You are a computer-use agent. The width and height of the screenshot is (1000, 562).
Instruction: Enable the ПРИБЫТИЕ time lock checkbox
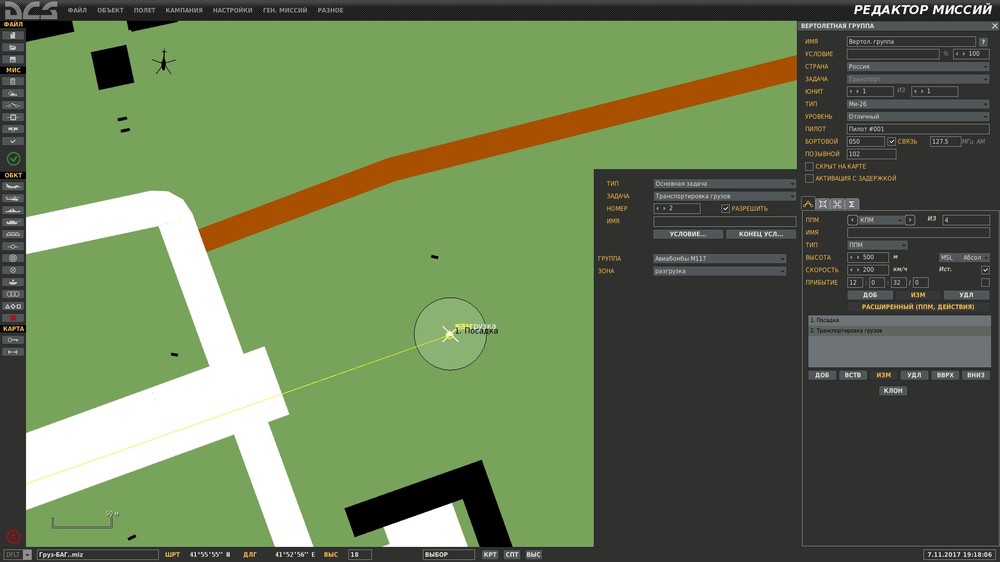click(x=985, y=283)
